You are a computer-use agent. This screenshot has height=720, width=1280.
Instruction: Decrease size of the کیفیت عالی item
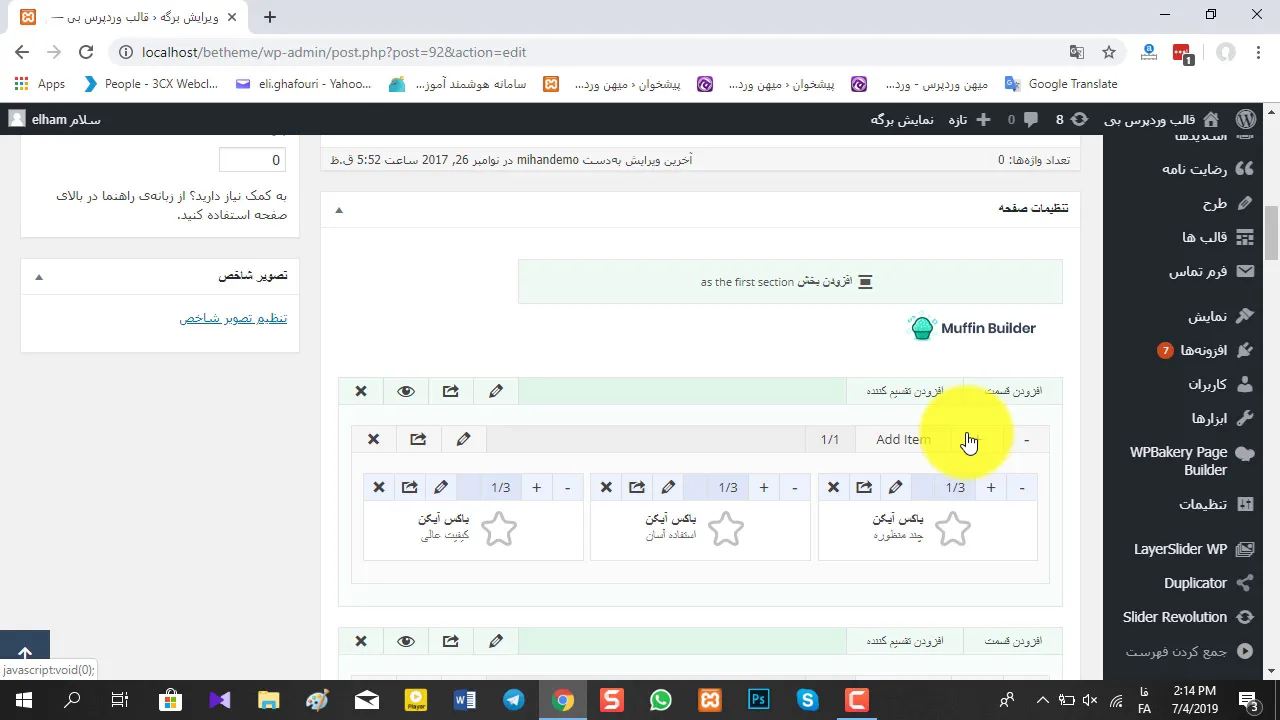[x=568, y=487]
